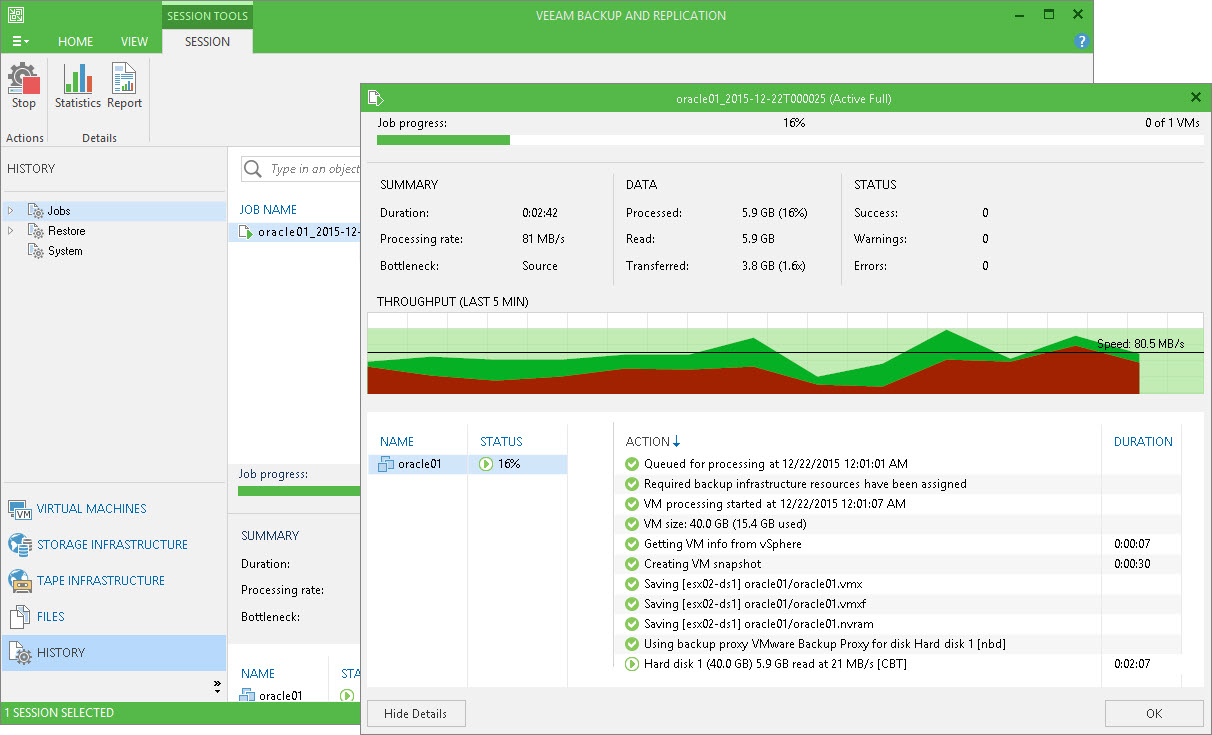The width and height of the screenshot is (1212, 735).
Task: Open the main application menu dropdown
Action: (x=20, y=42)
